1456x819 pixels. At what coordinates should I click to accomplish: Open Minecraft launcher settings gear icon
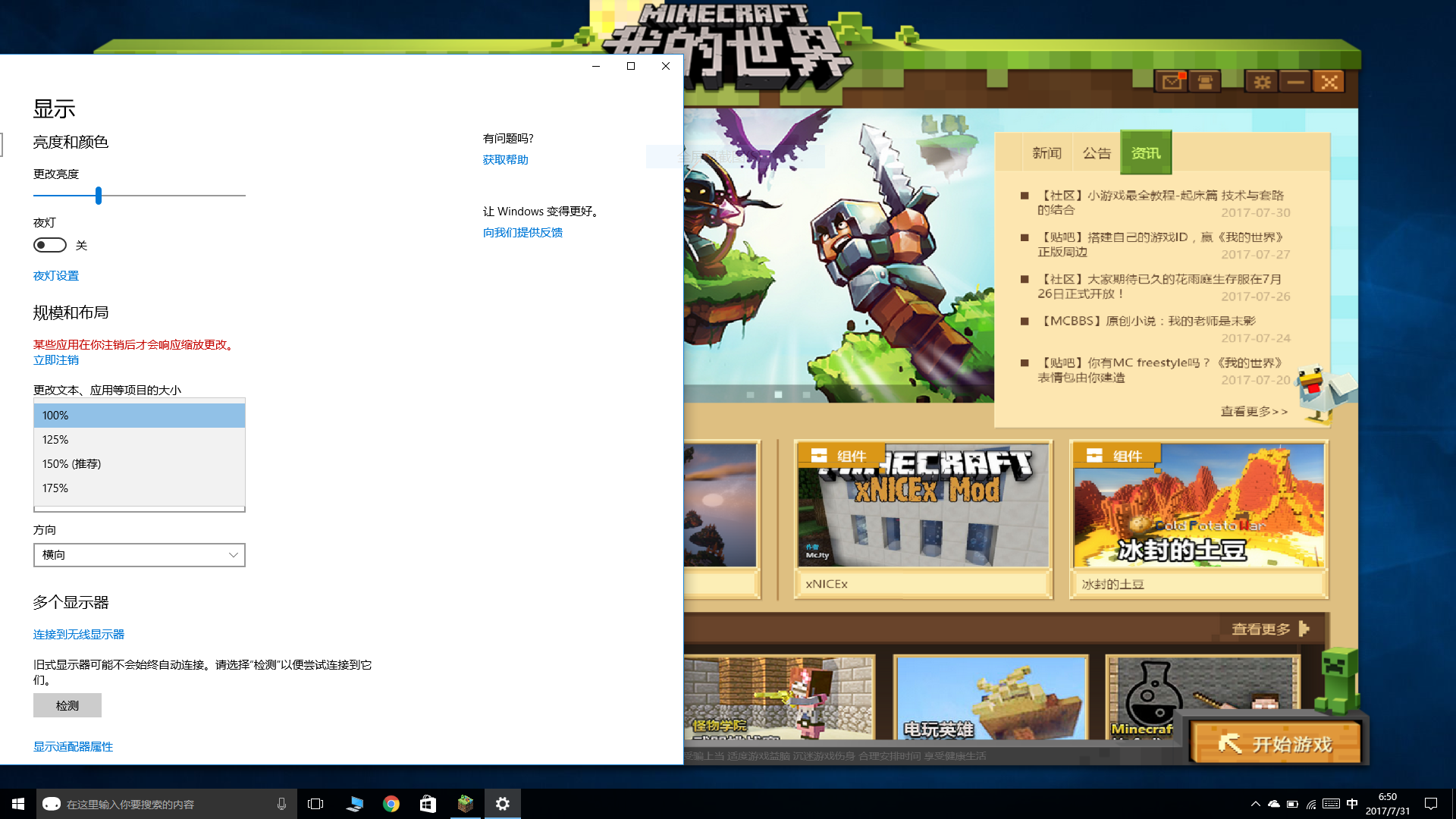(1262, 82)
